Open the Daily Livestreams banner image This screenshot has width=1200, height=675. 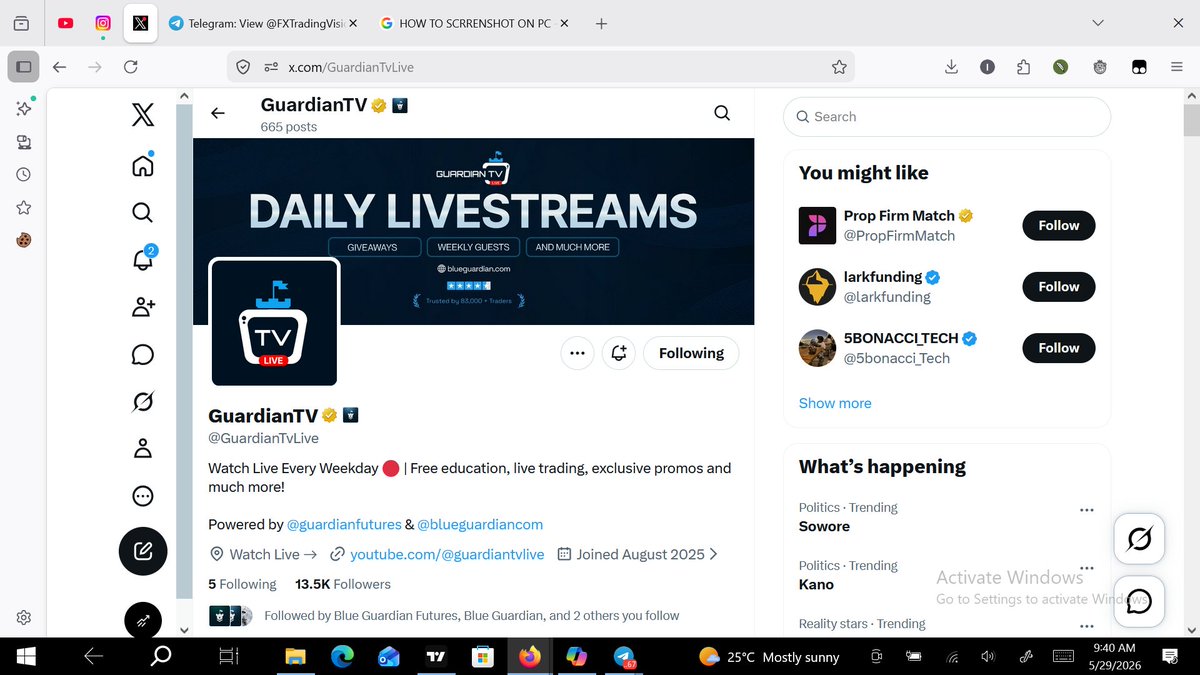click(474, 231)
